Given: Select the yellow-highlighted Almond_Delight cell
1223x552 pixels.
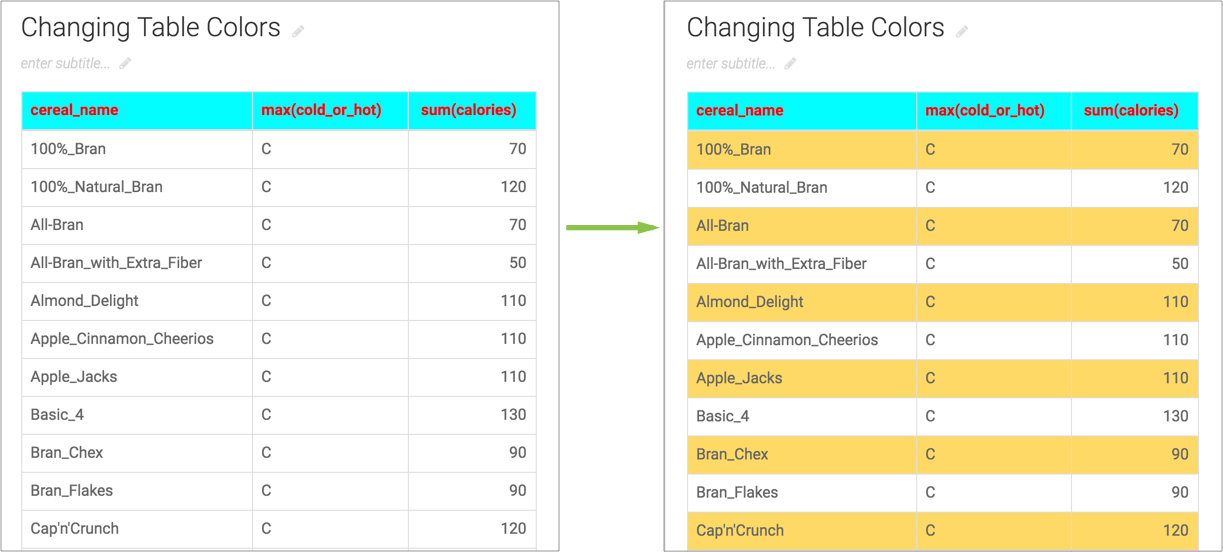Looking at the screenshot, I should [749, 302].
